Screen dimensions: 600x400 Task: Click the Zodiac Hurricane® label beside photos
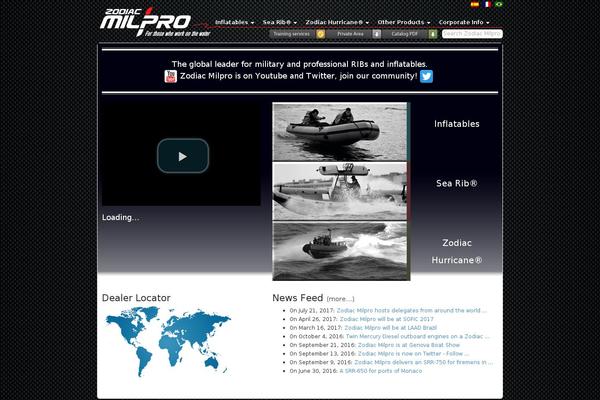pos(457,251)
